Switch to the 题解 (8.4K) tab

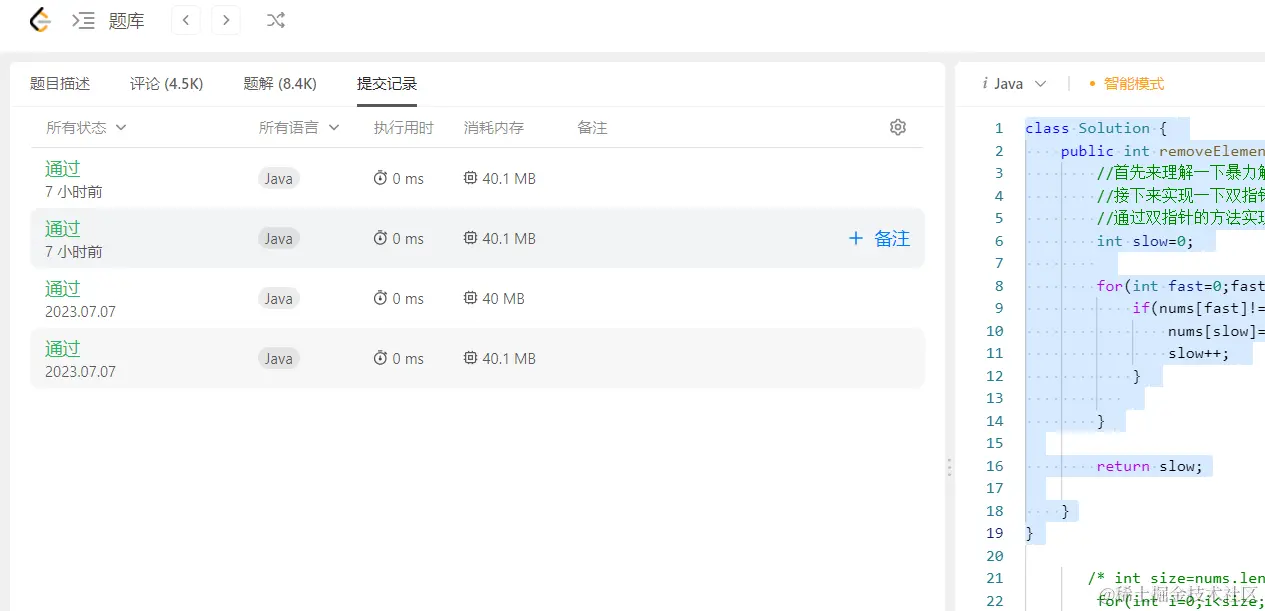coord(280,84)
